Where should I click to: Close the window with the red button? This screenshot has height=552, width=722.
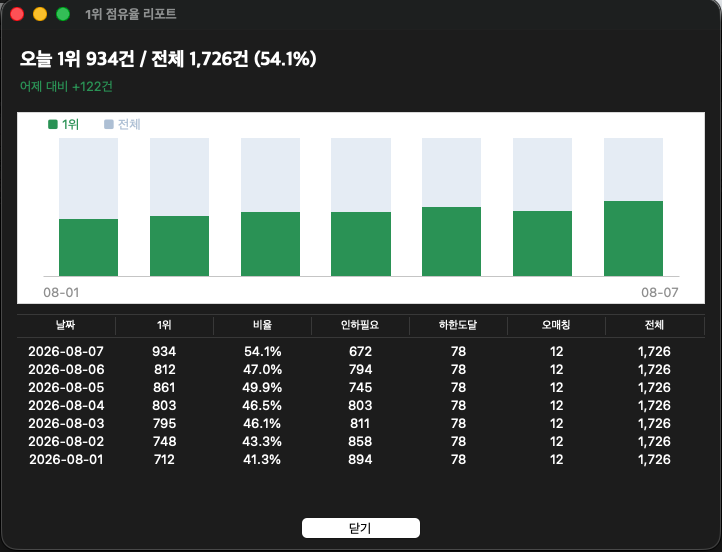tap(17, 14)
